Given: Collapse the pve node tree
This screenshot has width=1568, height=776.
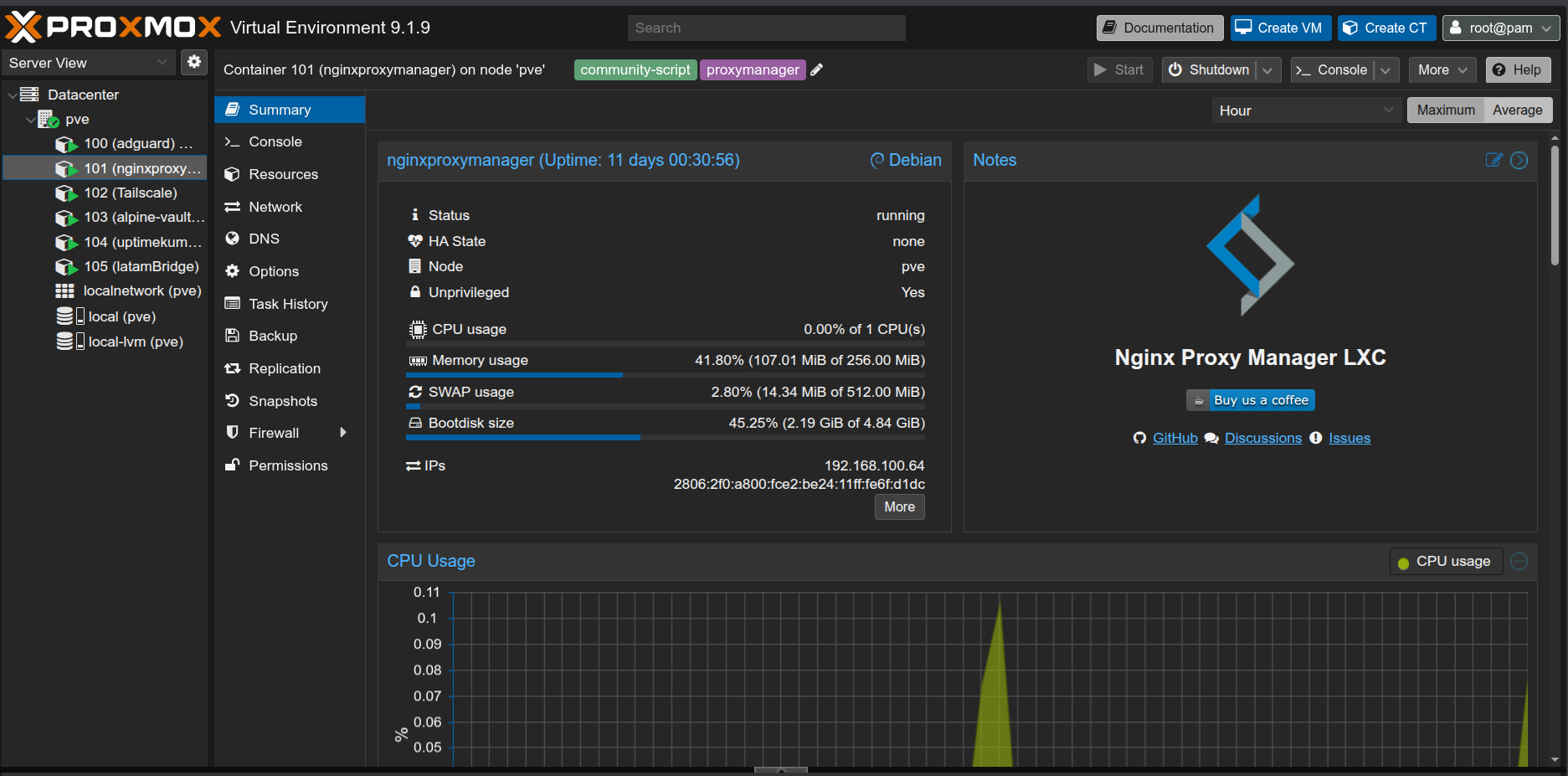Looking at the screenshot, I should coord(30,120).
